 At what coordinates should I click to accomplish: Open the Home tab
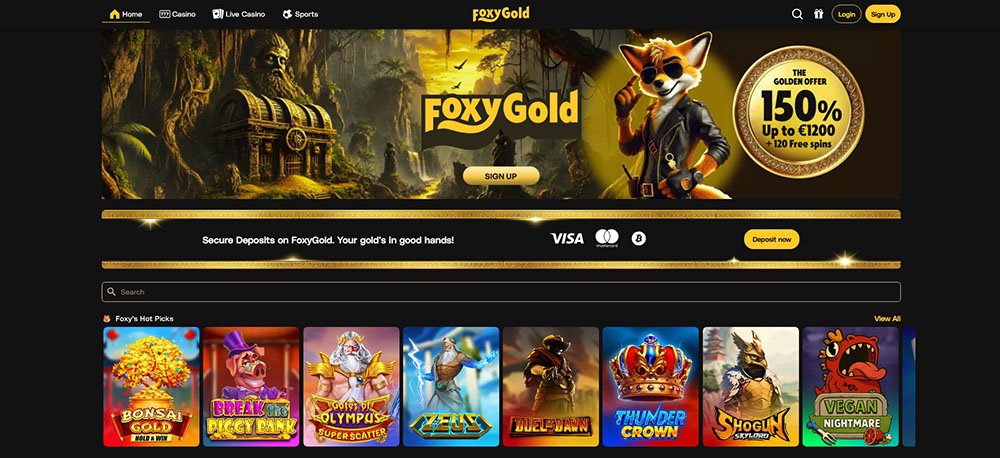coord(126,14)
